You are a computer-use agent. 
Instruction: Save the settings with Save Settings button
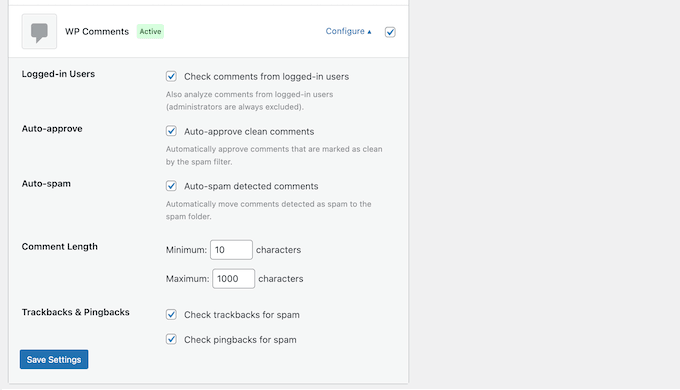pyautogui.click(x=54, y=360)
